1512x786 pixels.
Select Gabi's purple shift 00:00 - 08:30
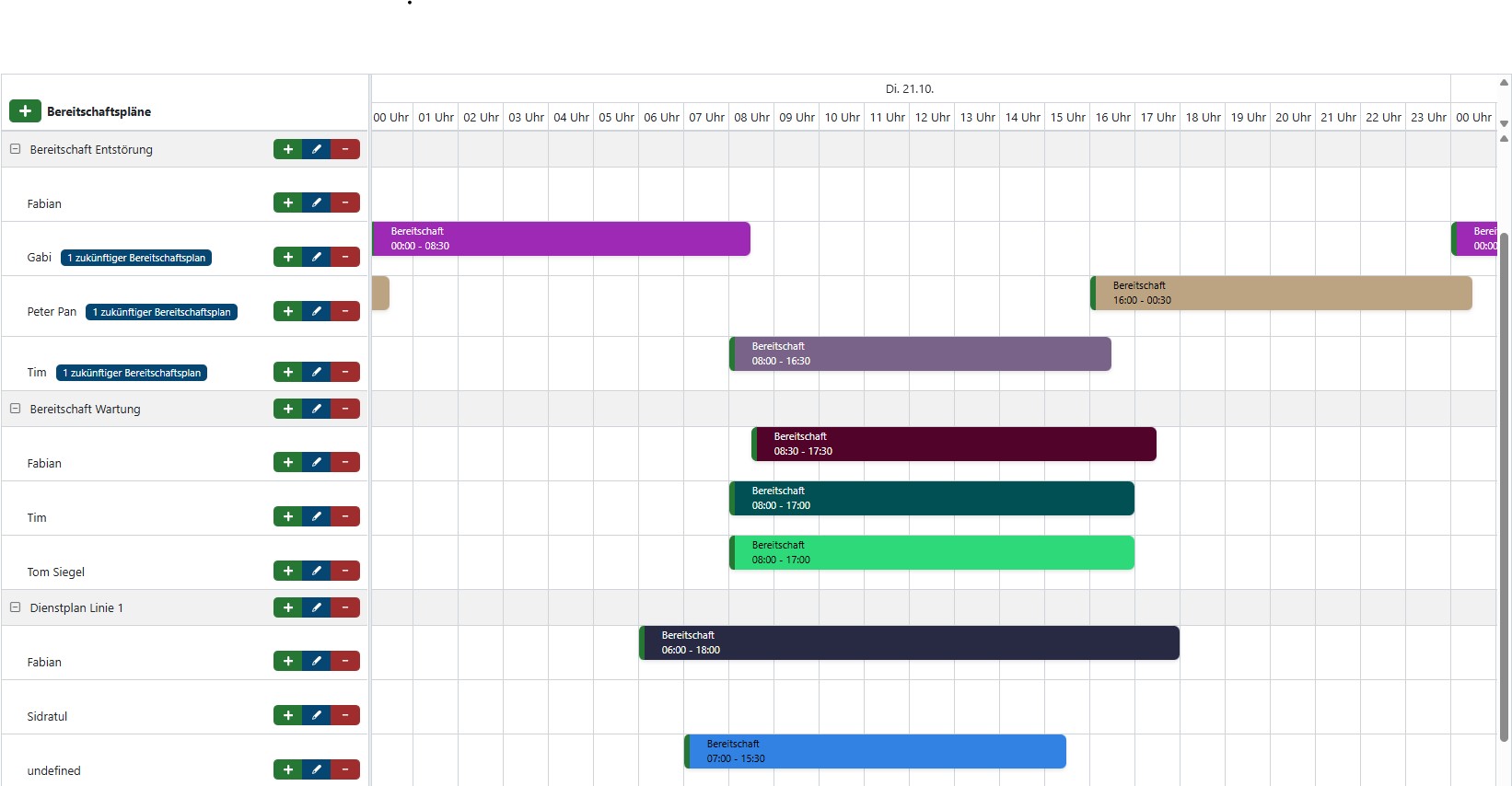(561, 238)
